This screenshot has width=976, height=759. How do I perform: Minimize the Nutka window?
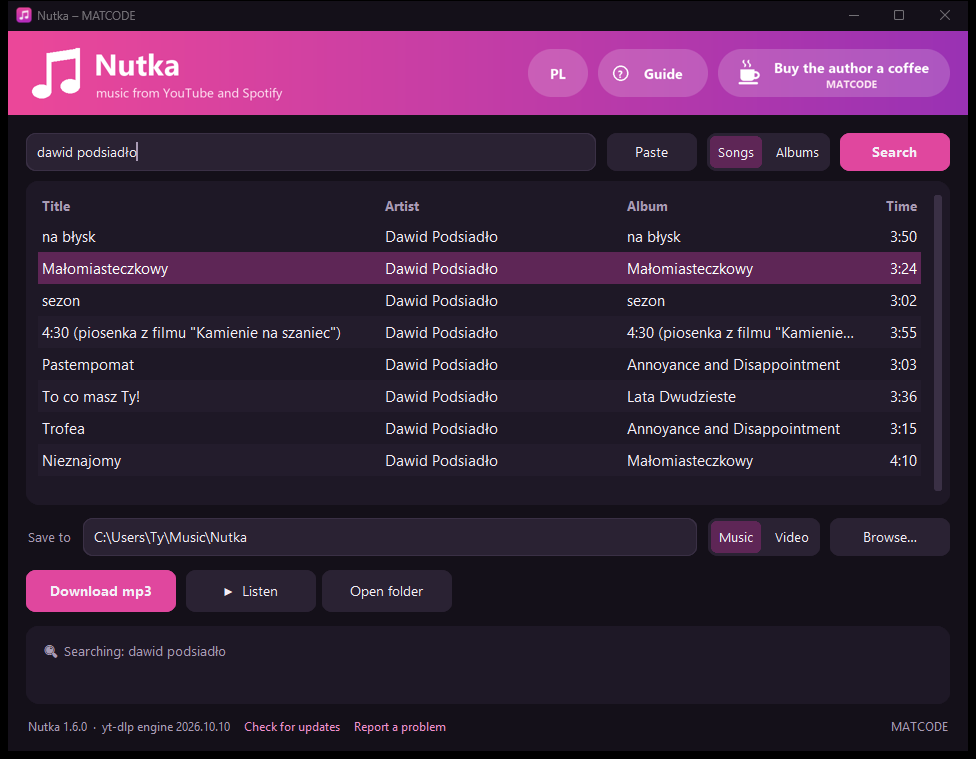[854, 15]
